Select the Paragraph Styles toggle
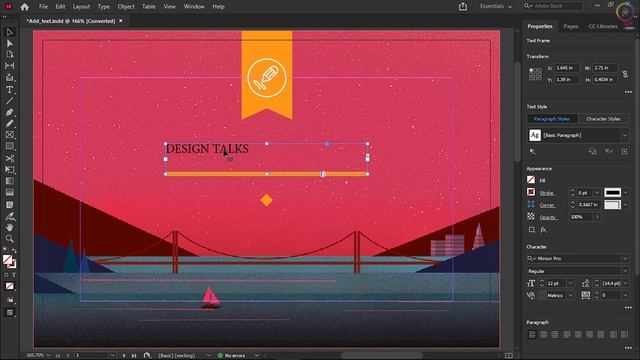The image size is (640, 360). pos(551,119)
